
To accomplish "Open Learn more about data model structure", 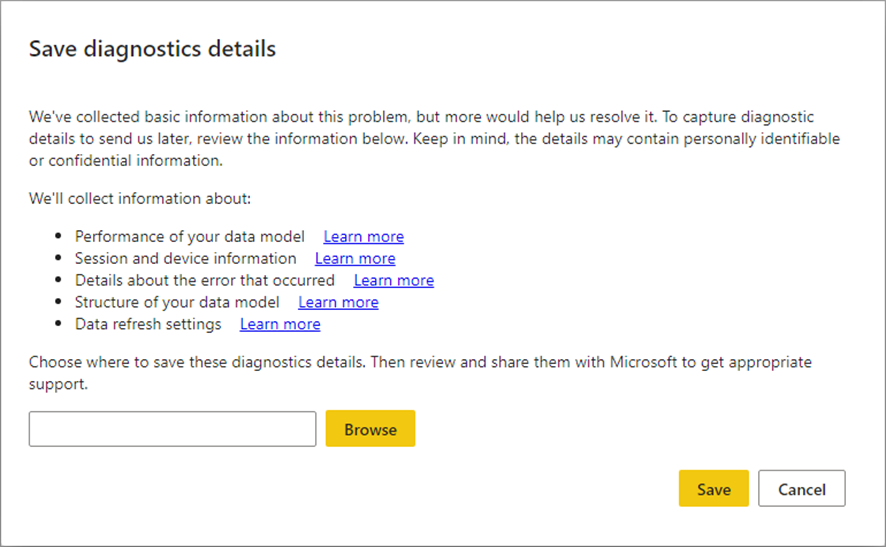I will [338, 302].
